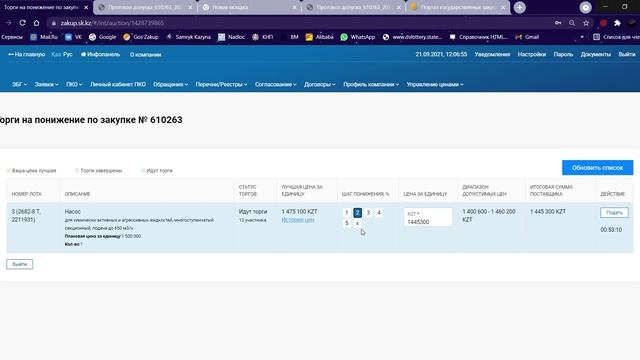The width and height of the screenshot is (640, 360).
Task: Expand the Согласование menu
Action: pyautogui.click(x=276, y=84)
